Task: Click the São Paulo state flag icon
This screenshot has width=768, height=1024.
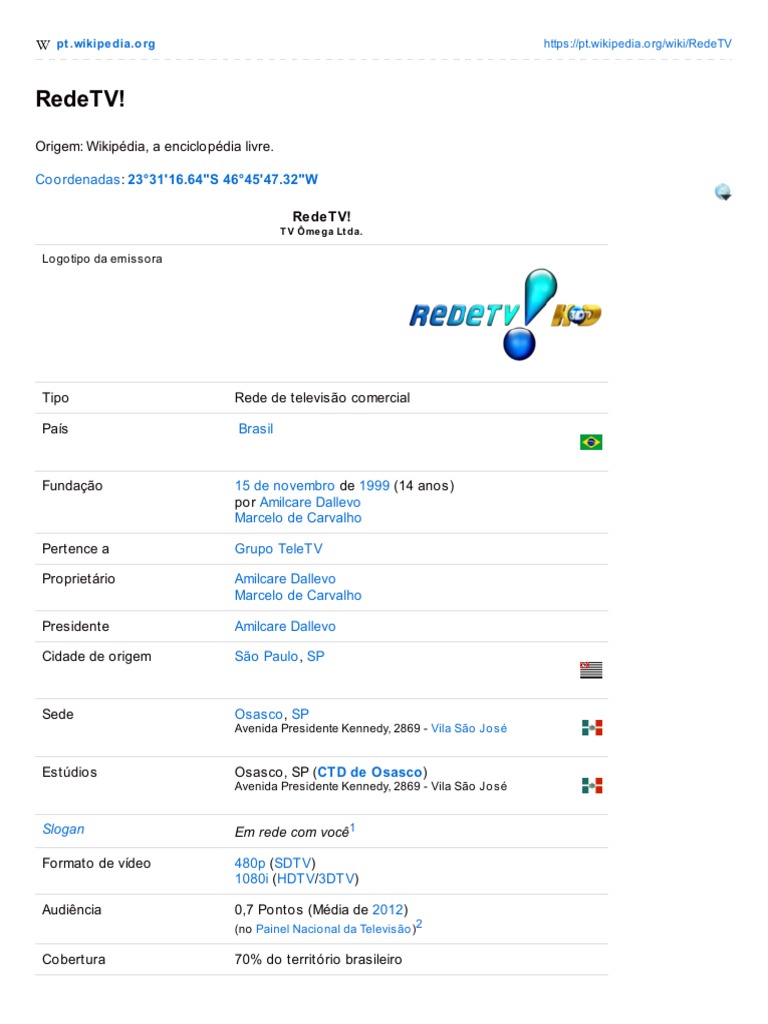Action: click(591, 670)
